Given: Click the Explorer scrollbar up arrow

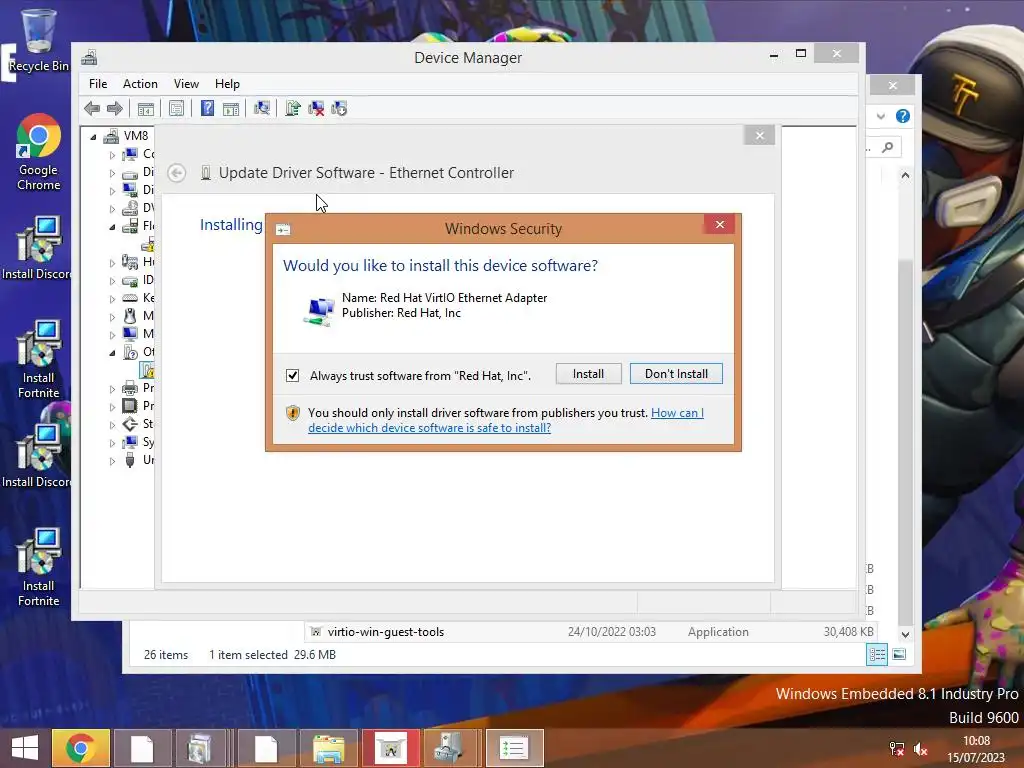Looking at the screenshot, I should click(x=905, y=175).
